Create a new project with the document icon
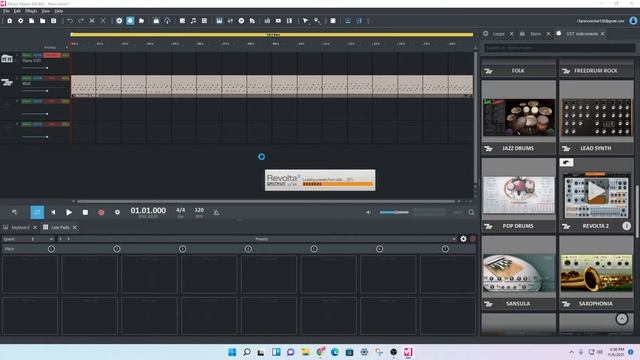This screenshot has height=360, width=640. 31,21
